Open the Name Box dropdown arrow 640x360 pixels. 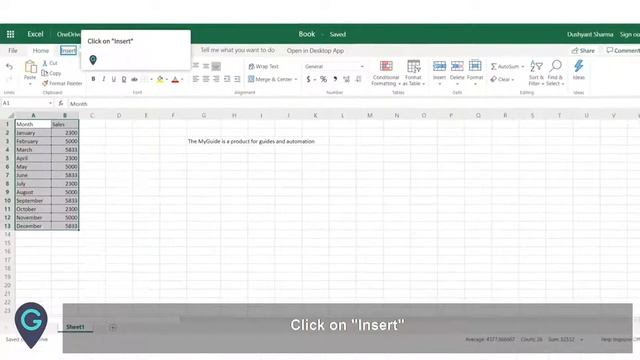pos(50,104)
